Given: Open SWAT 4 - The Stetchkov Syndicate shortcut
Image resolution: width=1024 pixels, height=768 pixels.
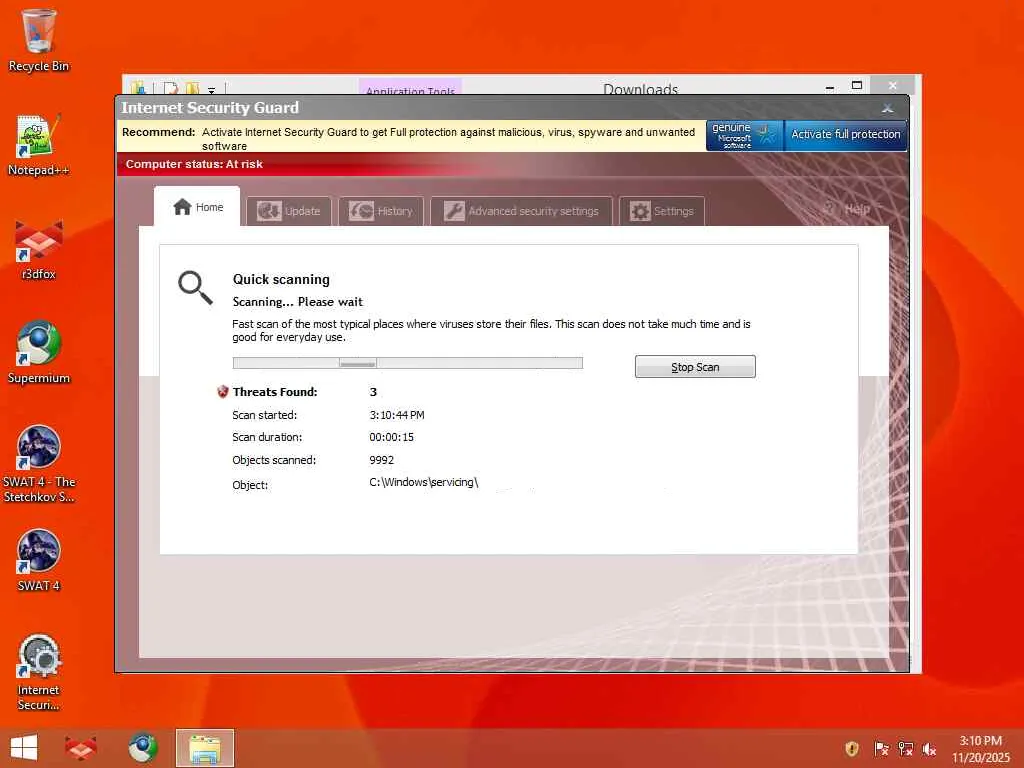Looking at the screenshot, I should tap(39, 464).
